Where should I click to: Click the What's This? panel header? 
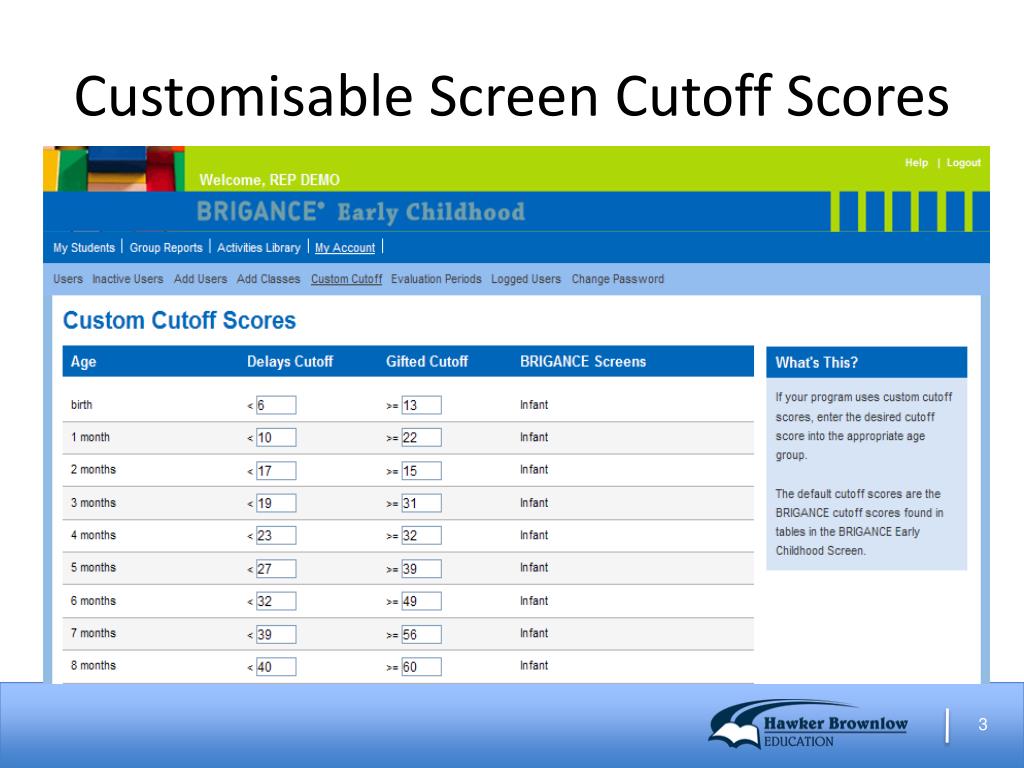click(x=866, y=362)
